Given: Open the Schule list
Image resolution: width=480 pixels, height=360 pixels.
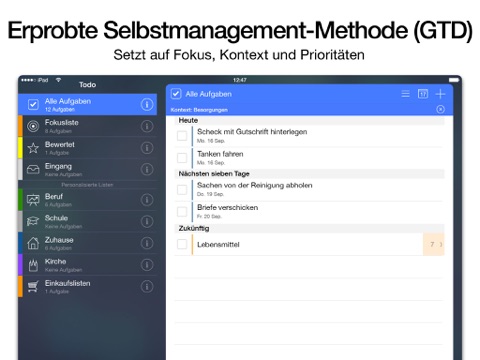Looking at the screenshot, I should (x=87, y=222).
